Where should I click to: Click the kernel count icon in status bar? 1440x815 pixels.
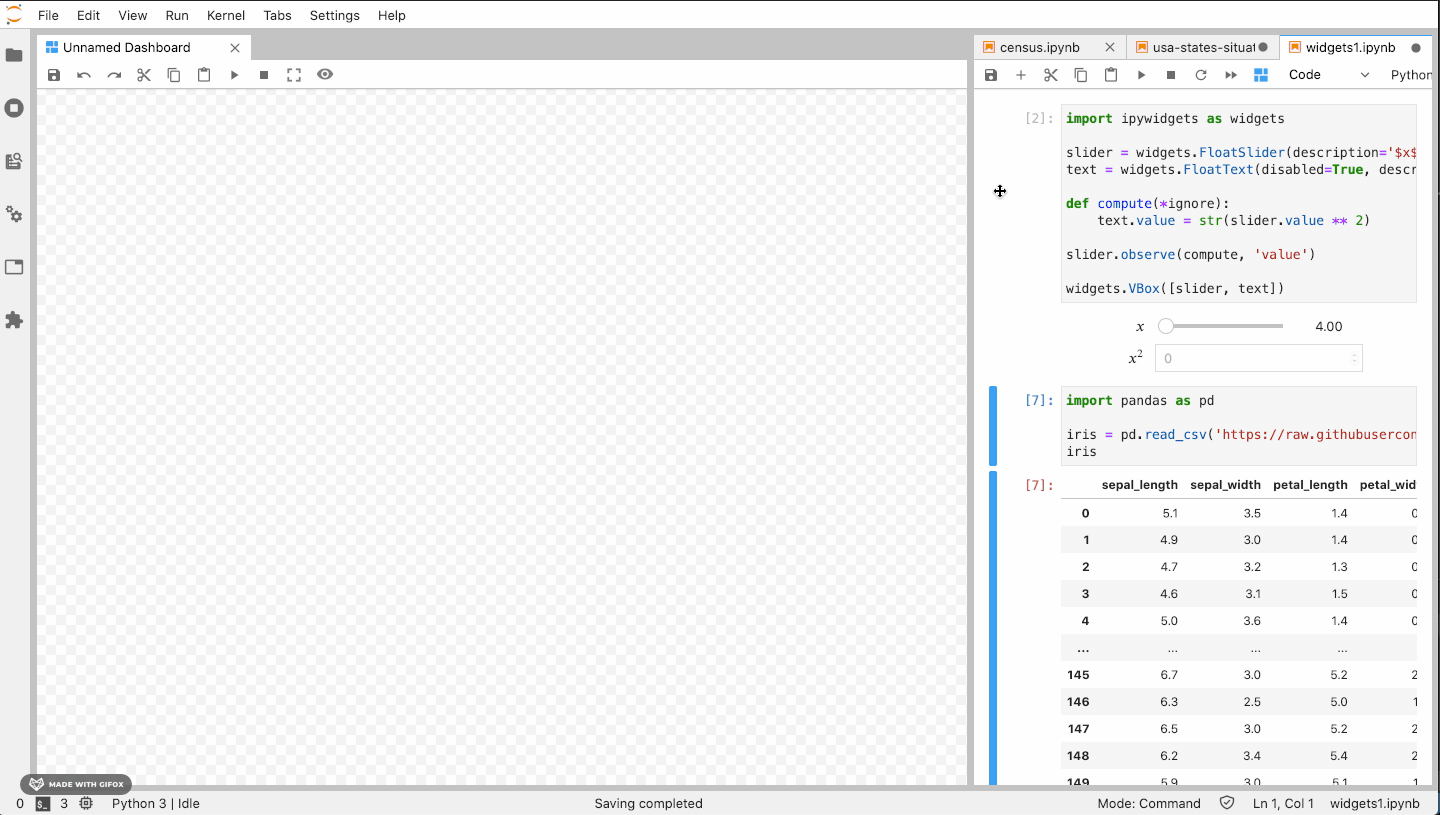click(x=86, y=803)
